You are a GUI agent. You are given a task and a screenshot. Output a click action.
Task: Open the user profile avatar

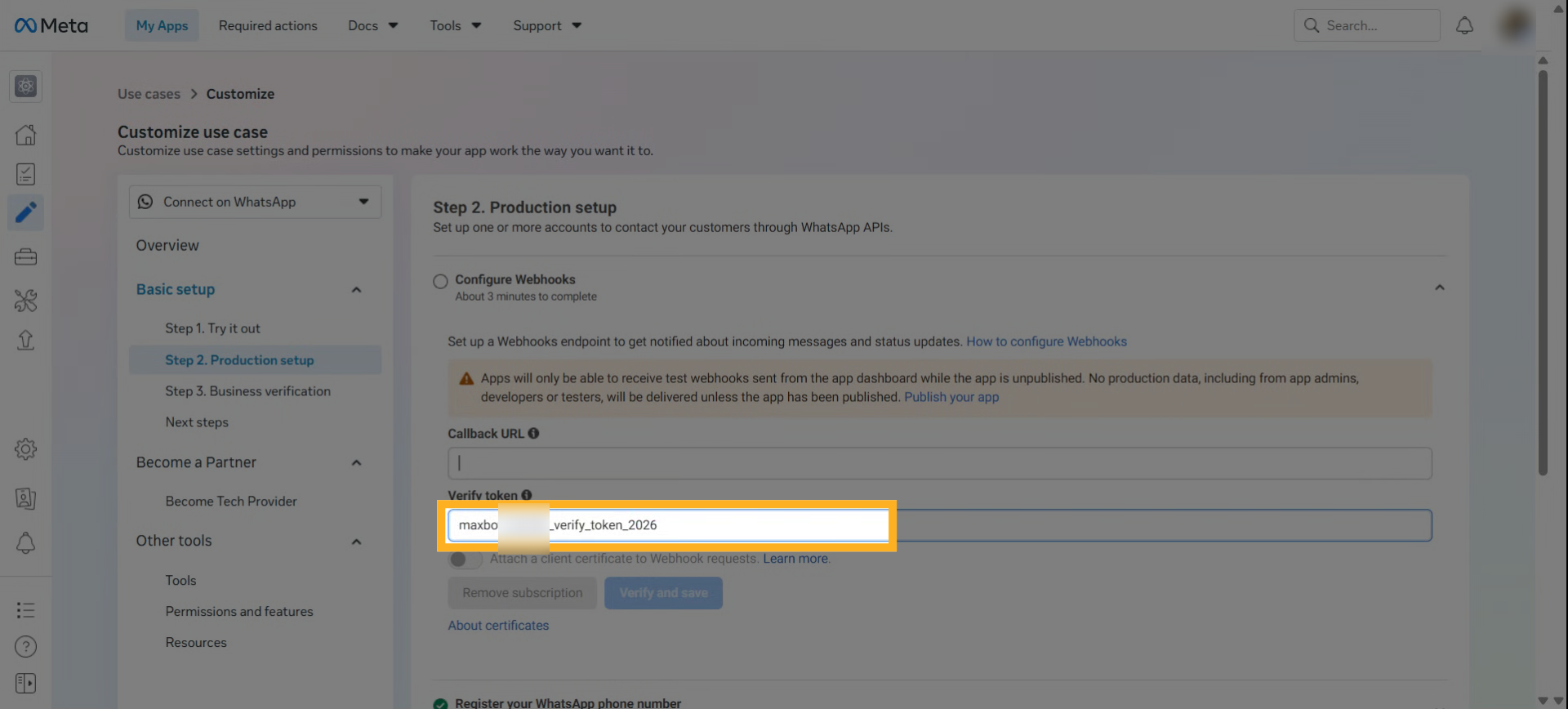pos(1515,25)
